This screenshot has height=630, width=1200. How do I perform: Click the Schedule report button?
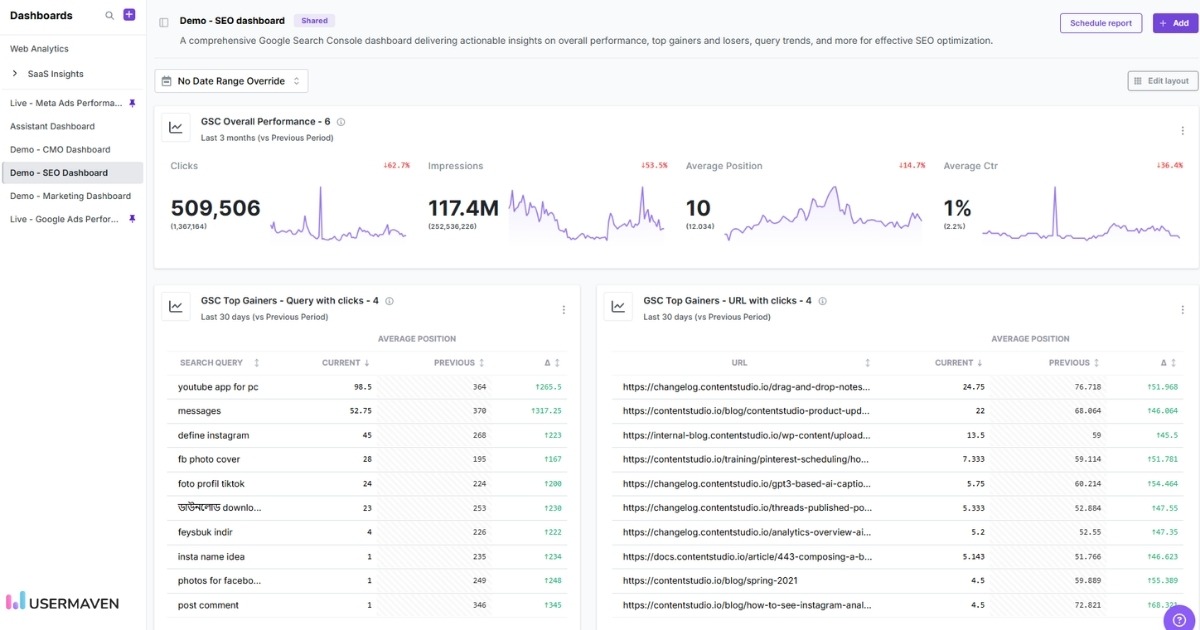pyautogui.click(x=1100, y=22)
